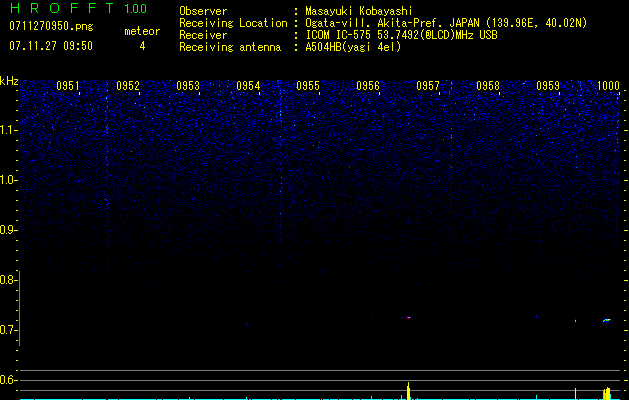Click the Receiving Location label
The height and width of the screenshot is (400, 629).
click(233, 23)
